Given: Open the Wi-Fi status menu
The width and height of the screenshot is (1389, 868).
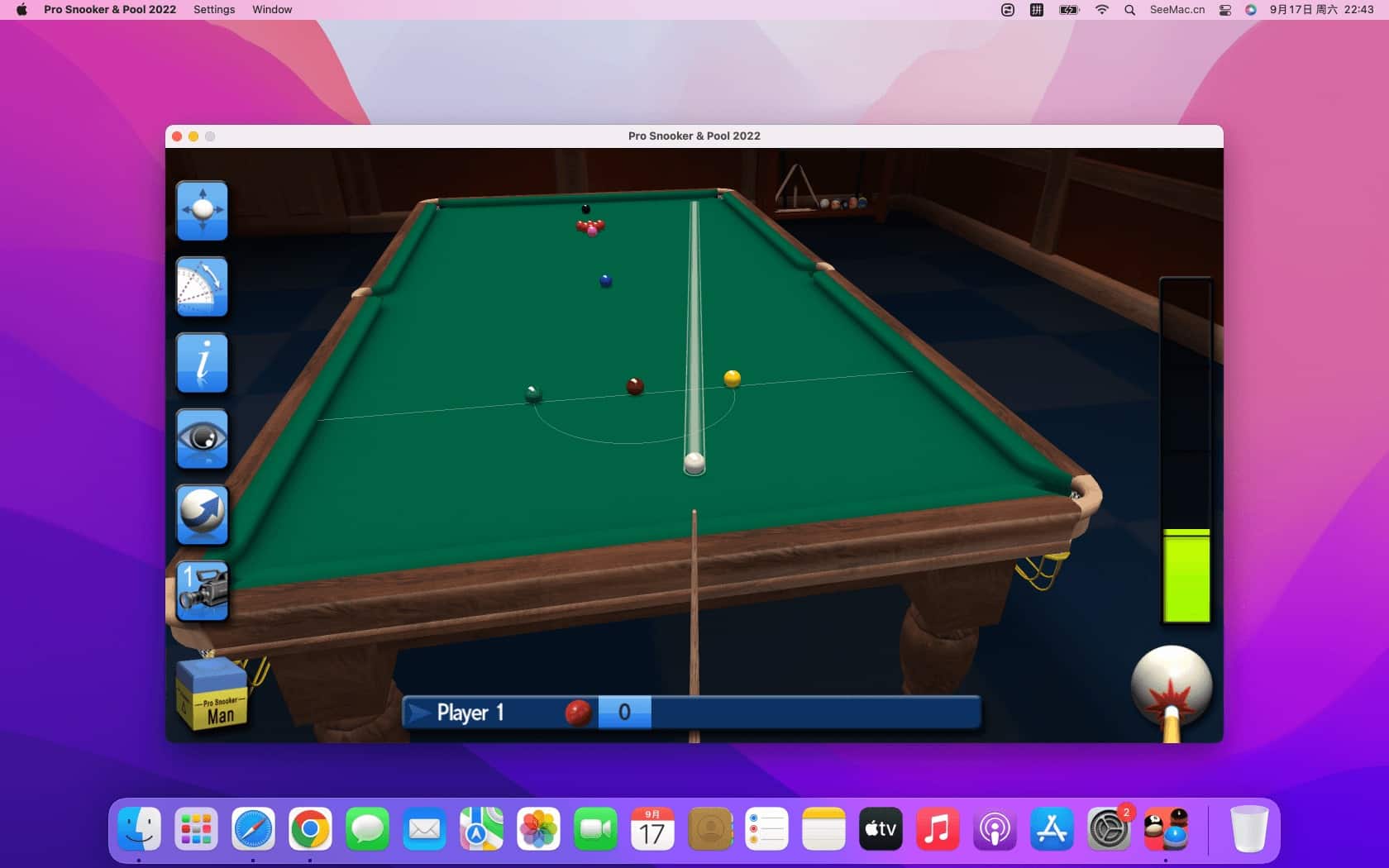Looking at the screenshot, I should [1101, 10].
